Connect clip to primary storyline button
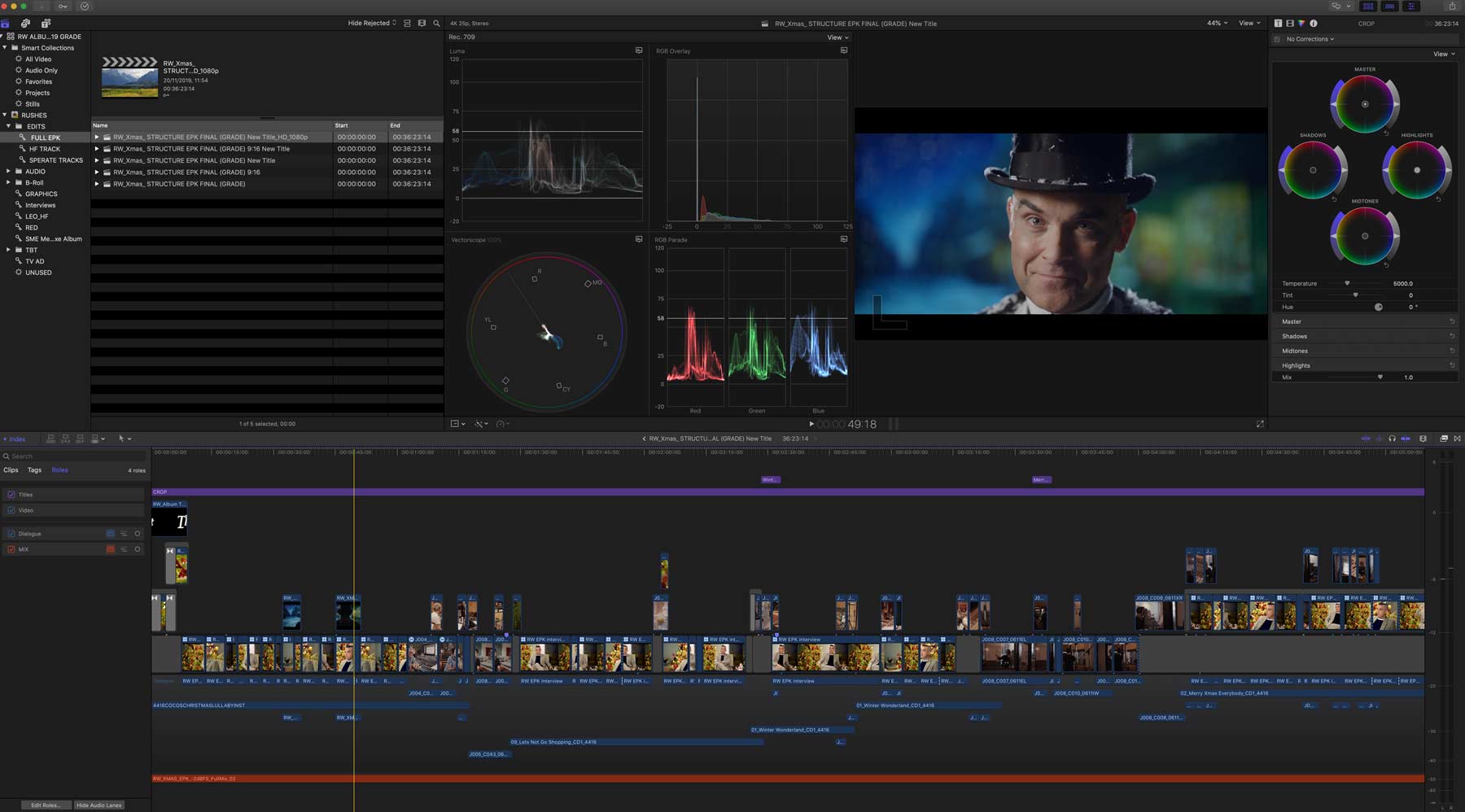 tap(50, 439)
